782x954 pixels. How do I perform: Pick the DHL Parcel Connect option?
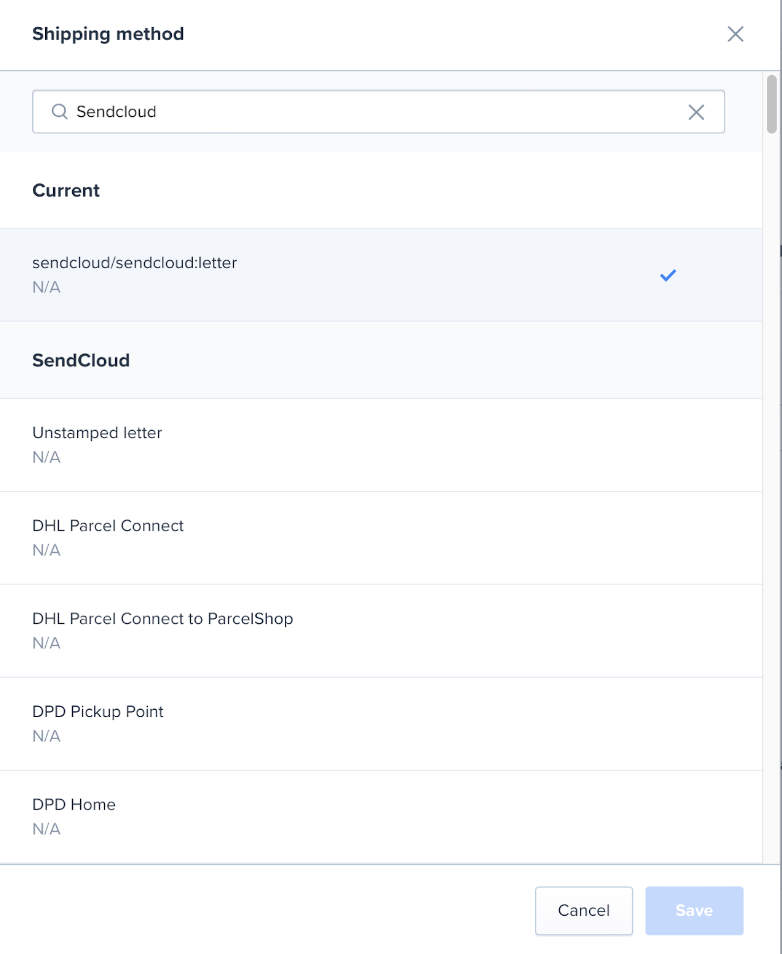point(381,538)
